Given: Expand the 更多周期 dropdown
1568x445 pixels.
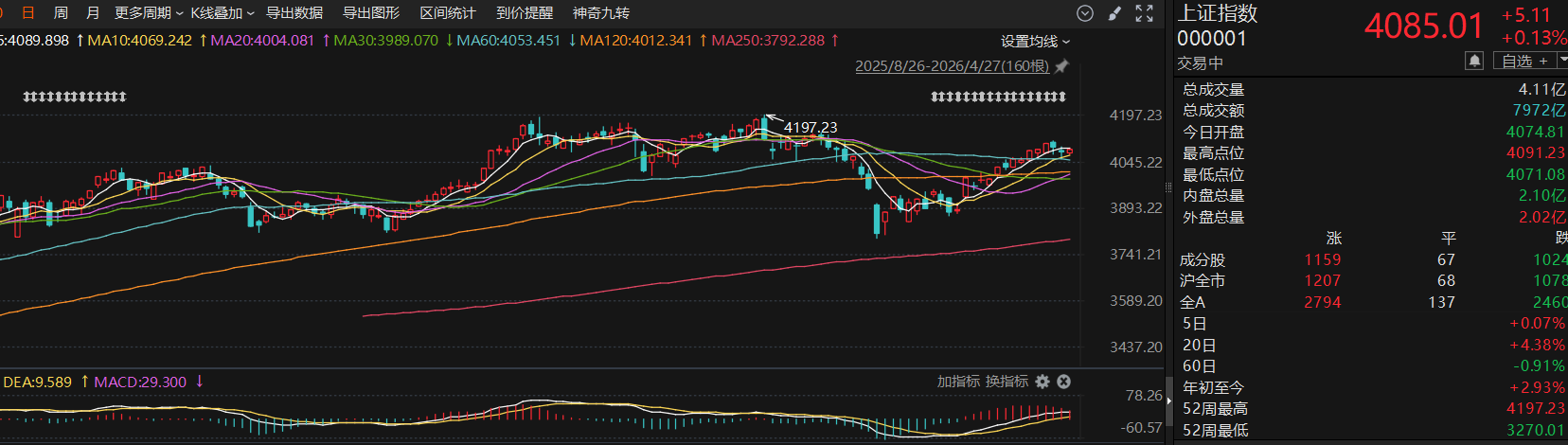Looking at the screenshot, I should click(x=149, y=13).
